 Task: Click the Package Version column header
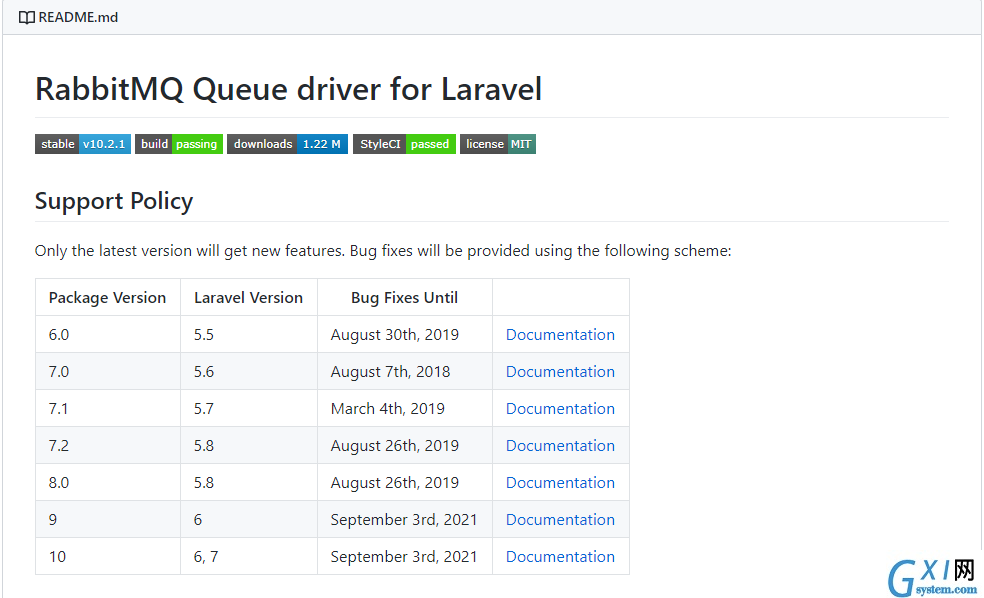tap(107, 297)
